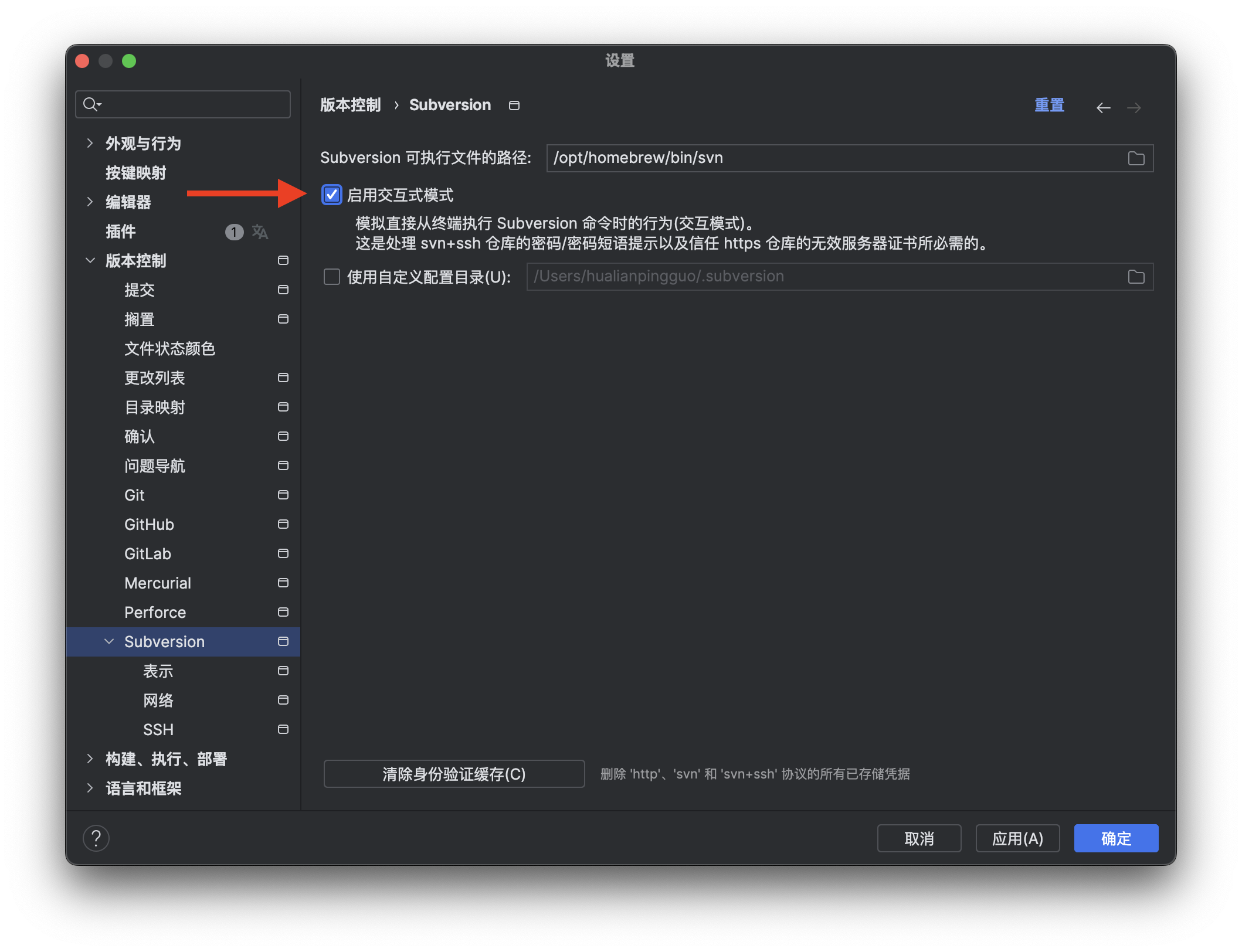Viewport: 1242px width, 952px height.
Task: Expand the 构建、执行、部署 section
Action: point(91,759)
